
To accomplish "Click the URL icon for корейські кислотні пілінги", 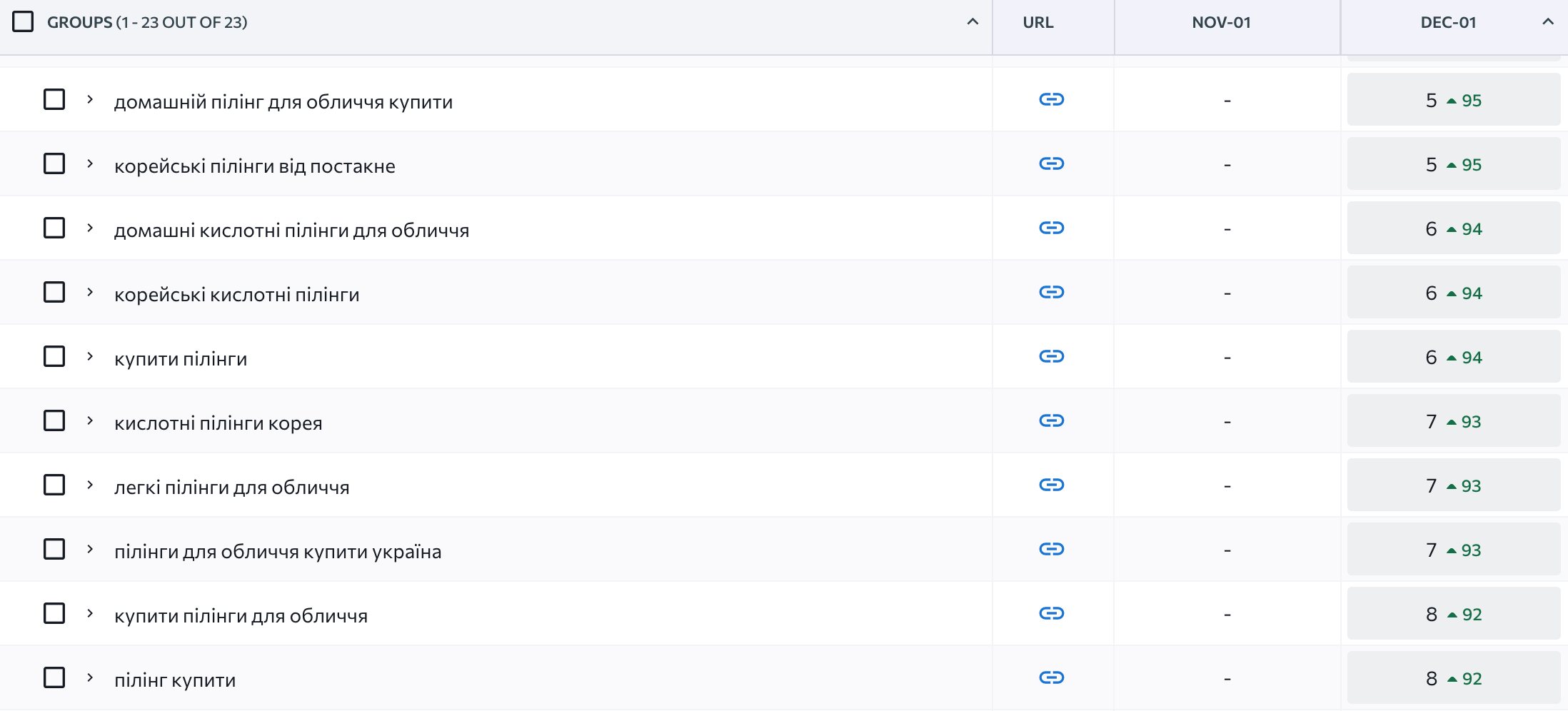I will click(x=1051, y=292).
